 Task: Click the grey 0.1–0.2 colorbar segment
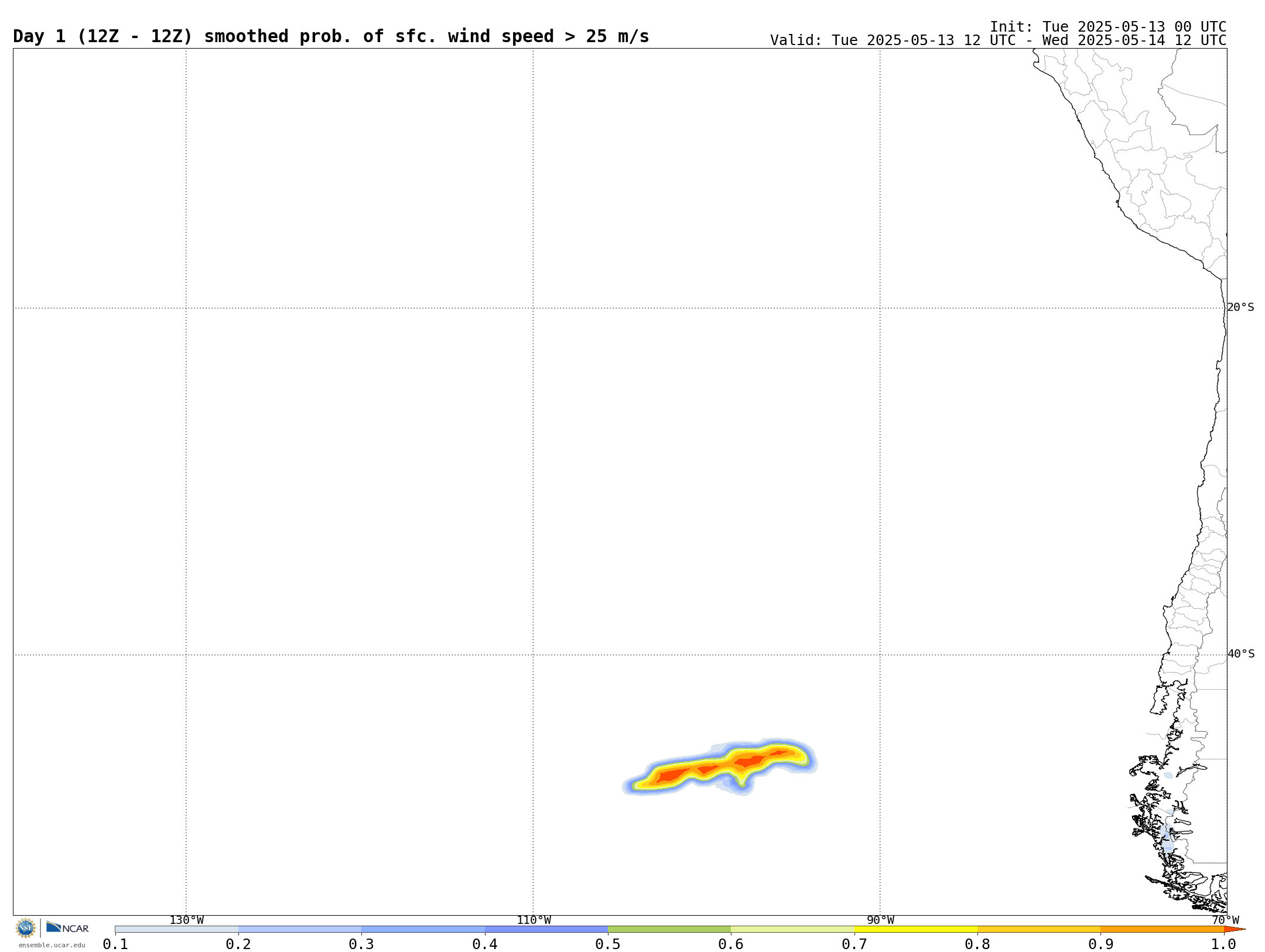177,929
